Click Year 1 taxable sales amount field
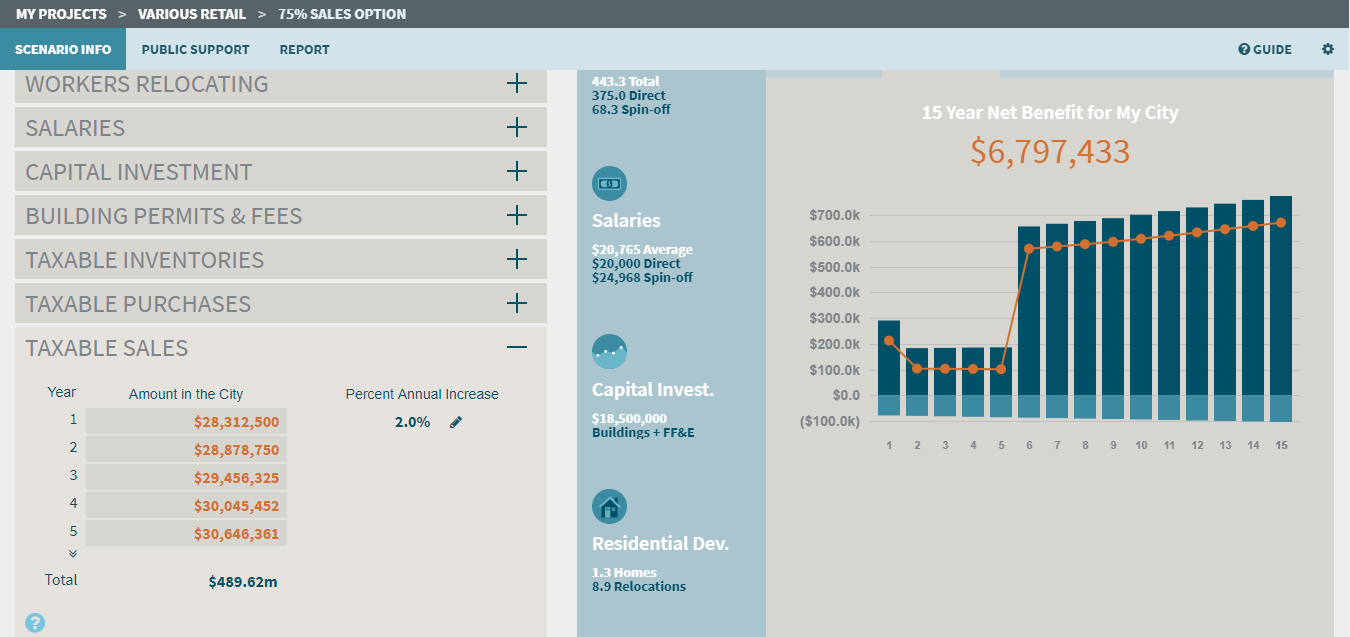The width and height of the screenshot is (1350, 637). [x=187, y=422]
